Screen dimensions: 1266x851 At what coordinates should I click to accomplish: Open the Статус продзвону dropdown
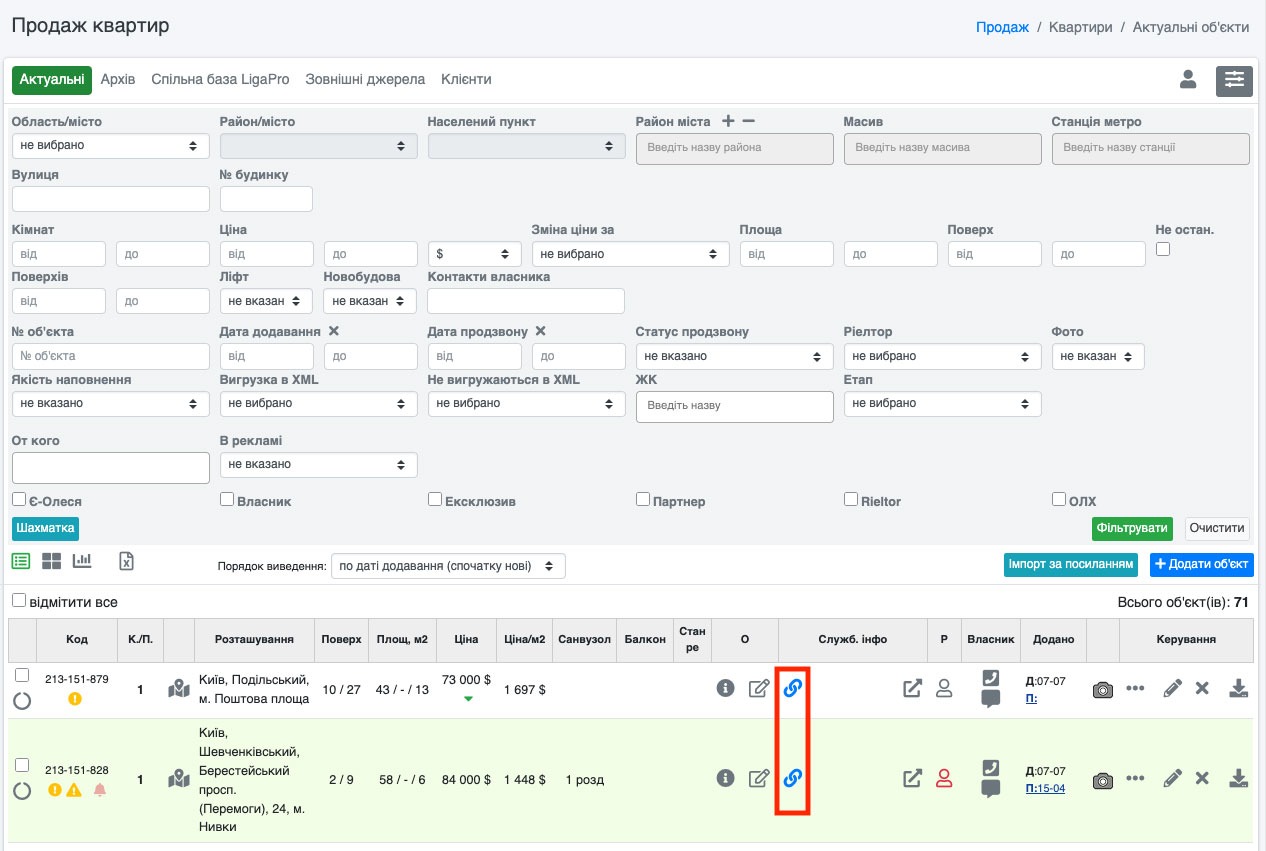click(x=734, y=356)
